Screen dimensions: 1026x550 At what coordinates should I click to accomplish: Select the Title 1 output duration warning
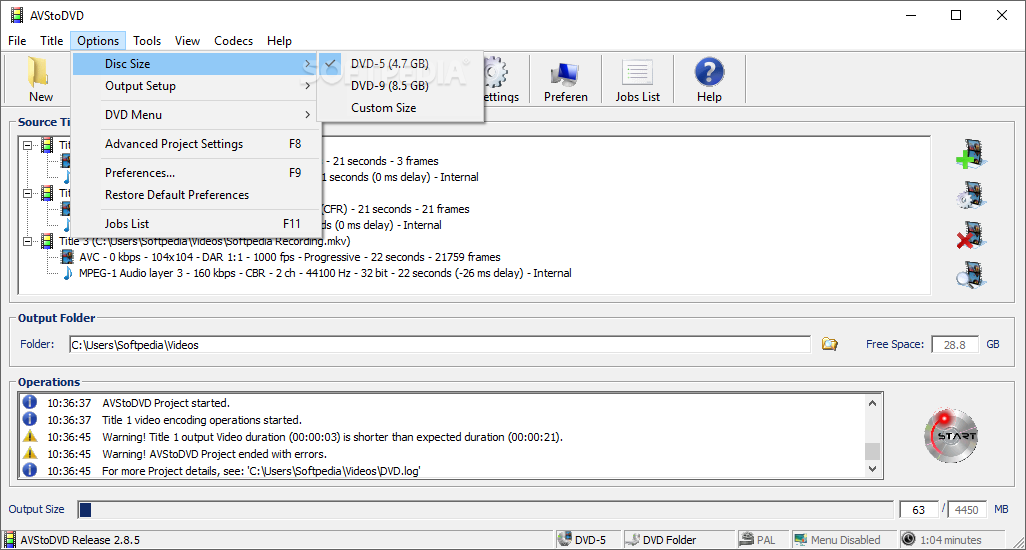pyautogui.click(x=332, y=437)
